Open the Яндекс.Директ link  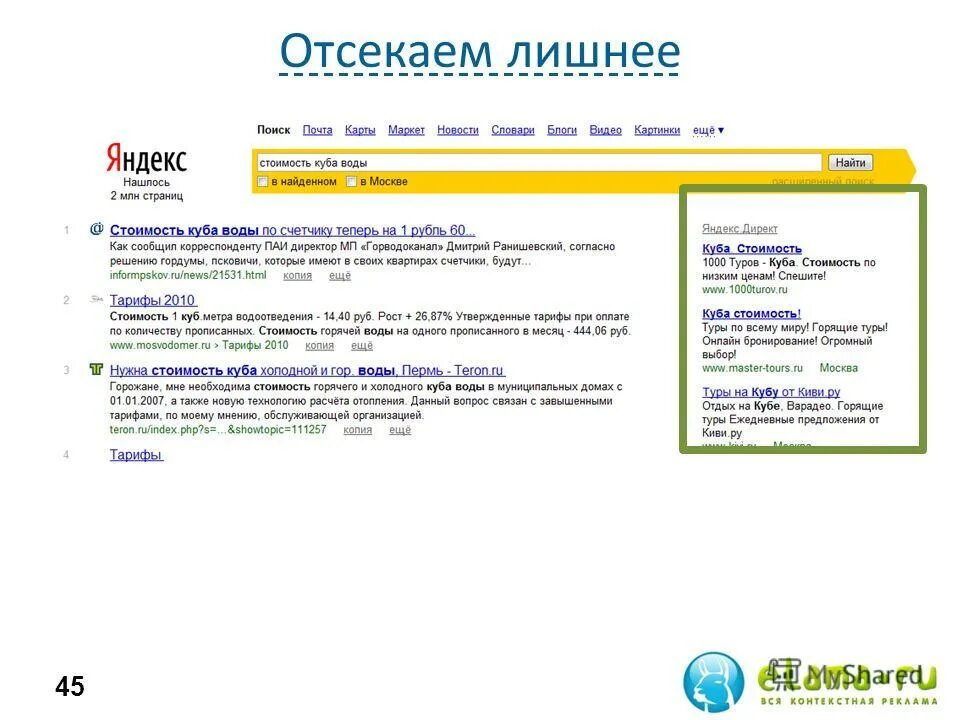point(740,228)
